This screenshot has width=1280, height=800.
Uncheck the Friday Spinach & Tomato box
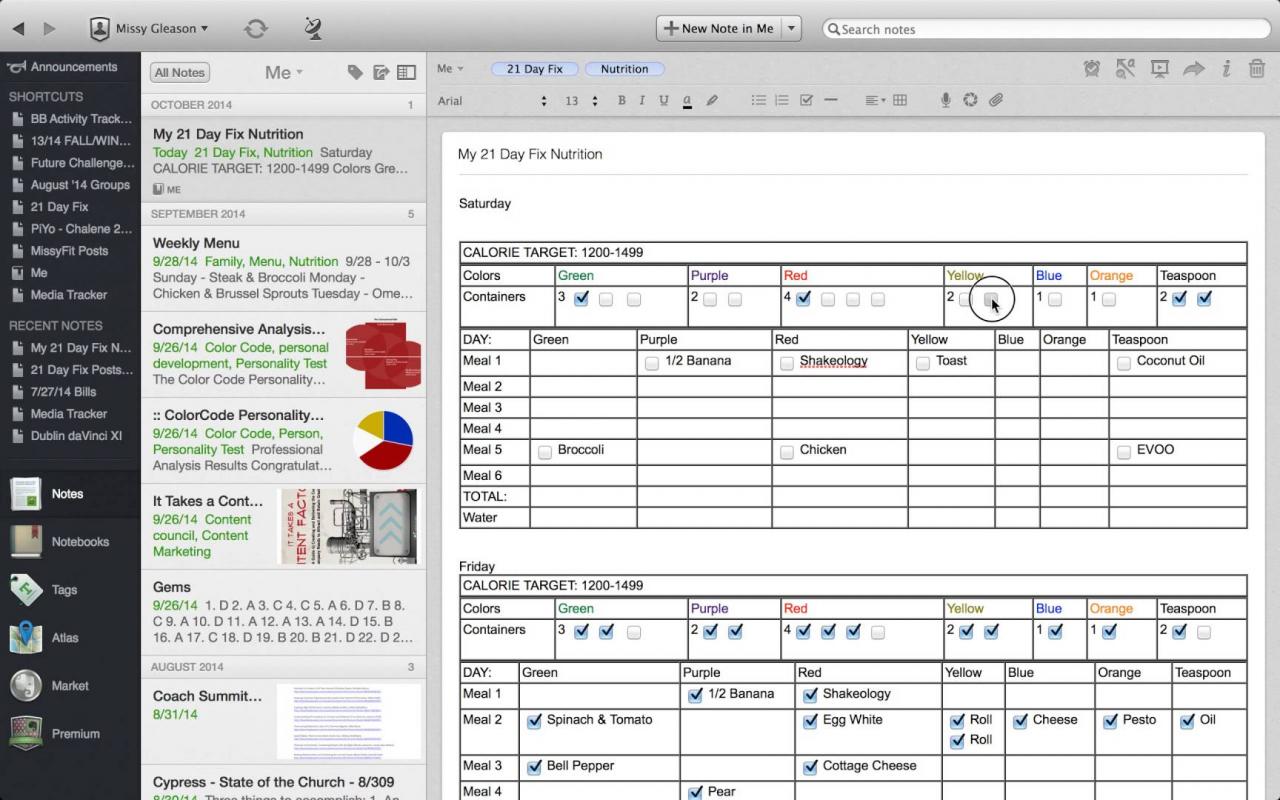tap(534, 721)
